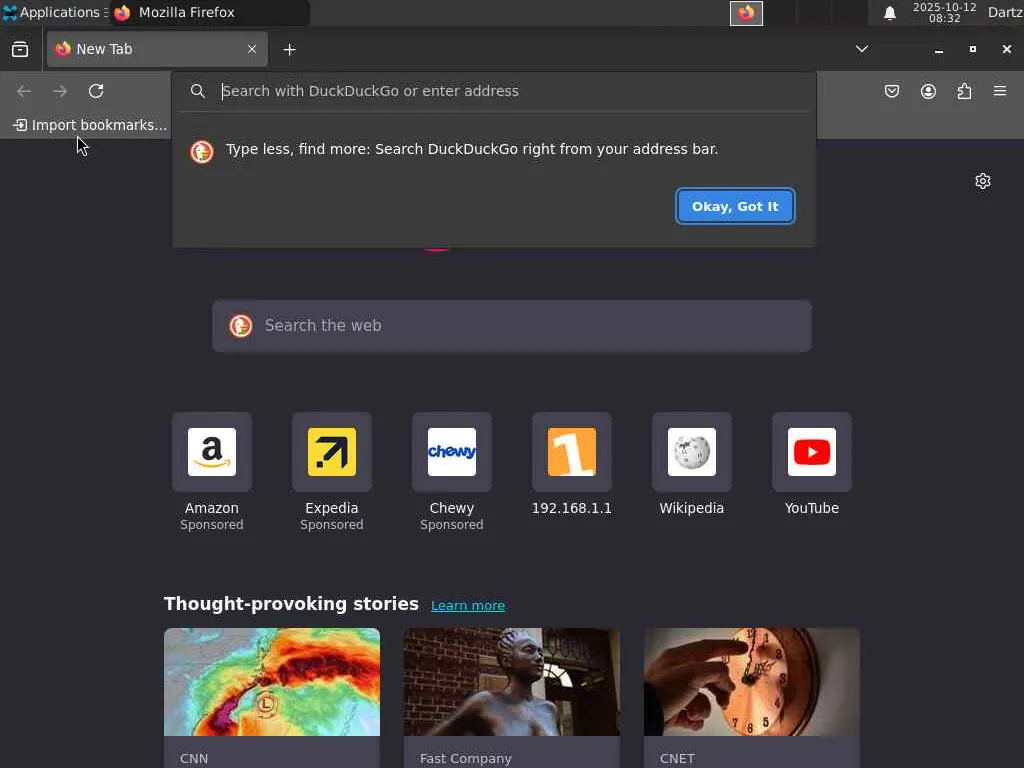Click the CNET source label
Image resolution: width=1024 pixels, height=768 pixels.
click(677, 758)
